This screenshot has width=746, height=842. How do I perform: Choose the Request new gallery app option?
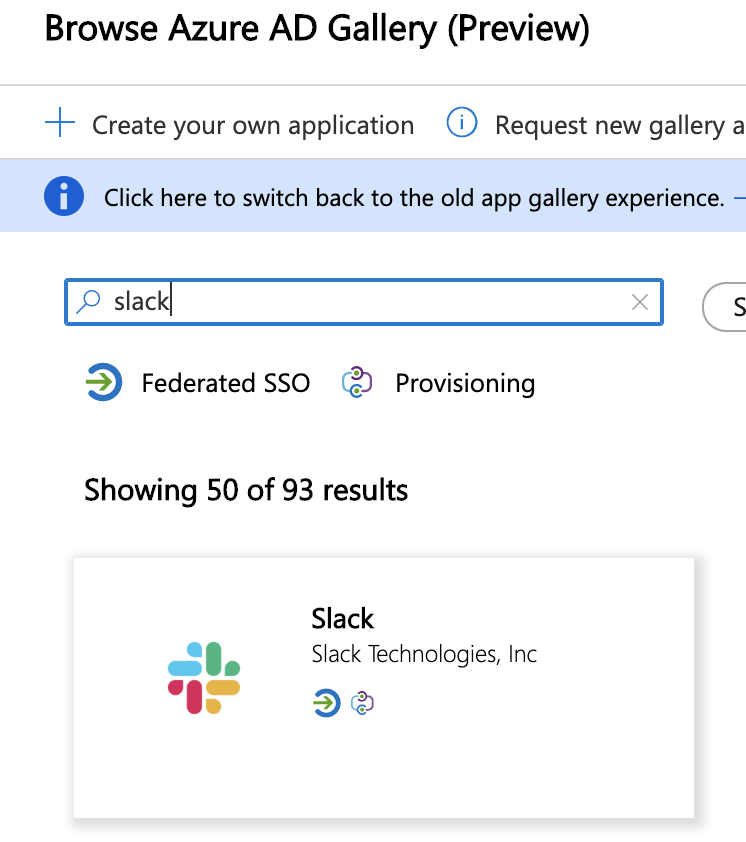pos(618,125)
